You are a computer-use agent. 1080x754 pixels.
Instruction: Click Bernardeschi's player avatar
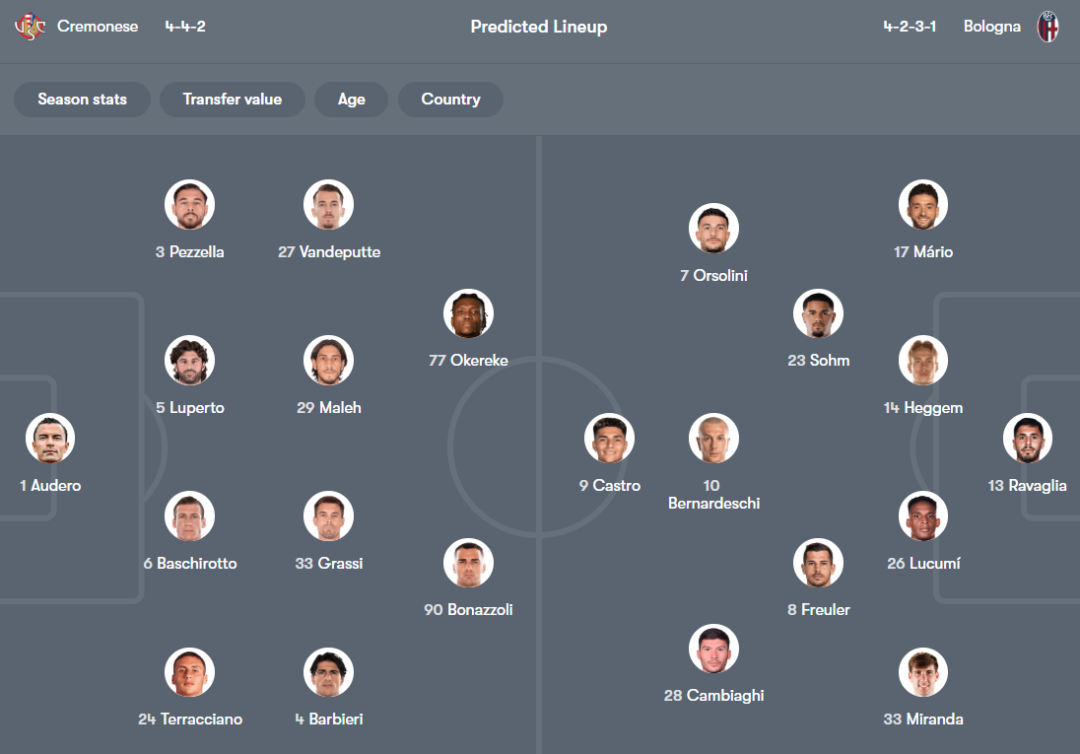[713, 438]
